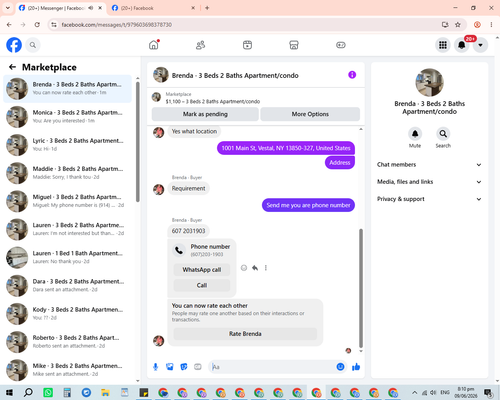Open Monica conversation in chat list

click(68, 117)
